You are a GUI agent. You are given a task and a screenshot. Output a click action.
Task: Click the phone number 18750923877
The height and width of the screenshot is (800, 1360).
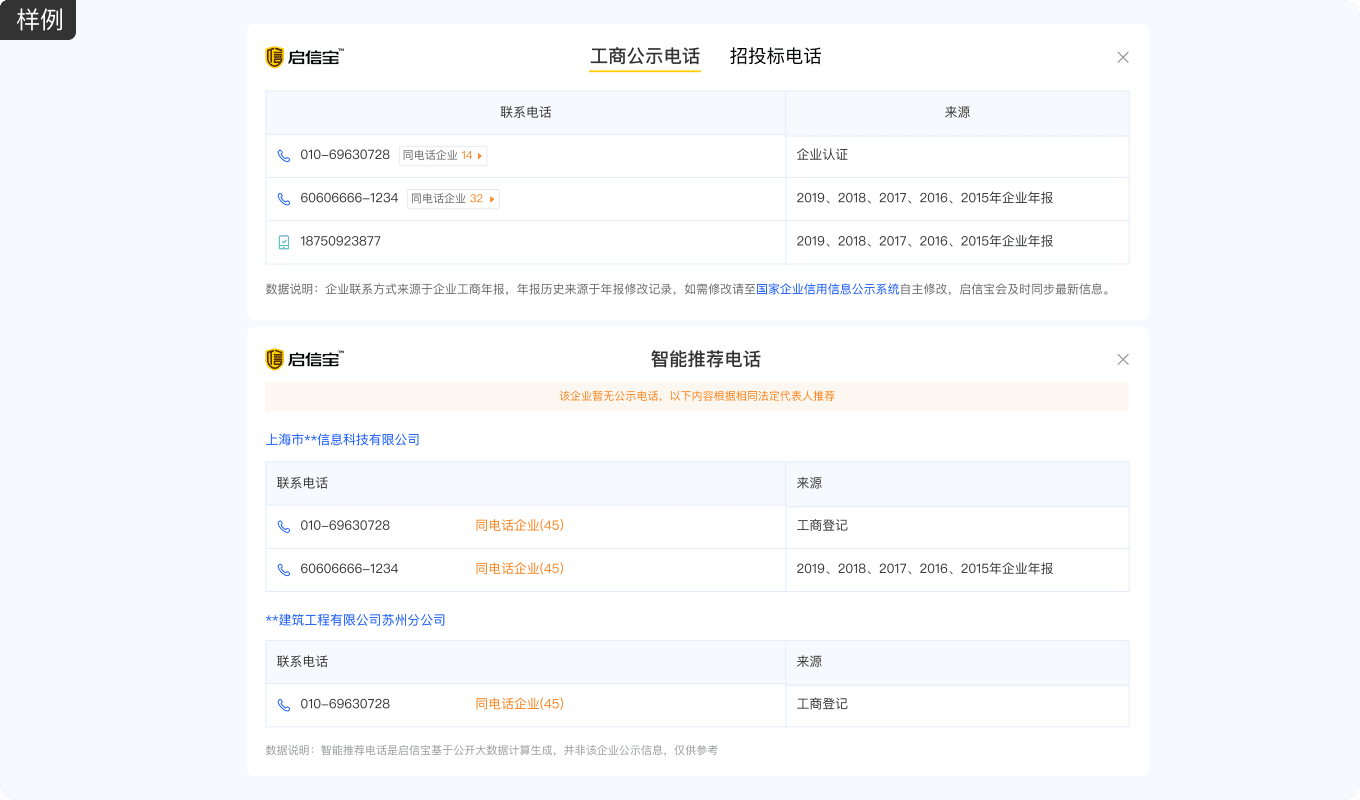(x=340, y=242)
